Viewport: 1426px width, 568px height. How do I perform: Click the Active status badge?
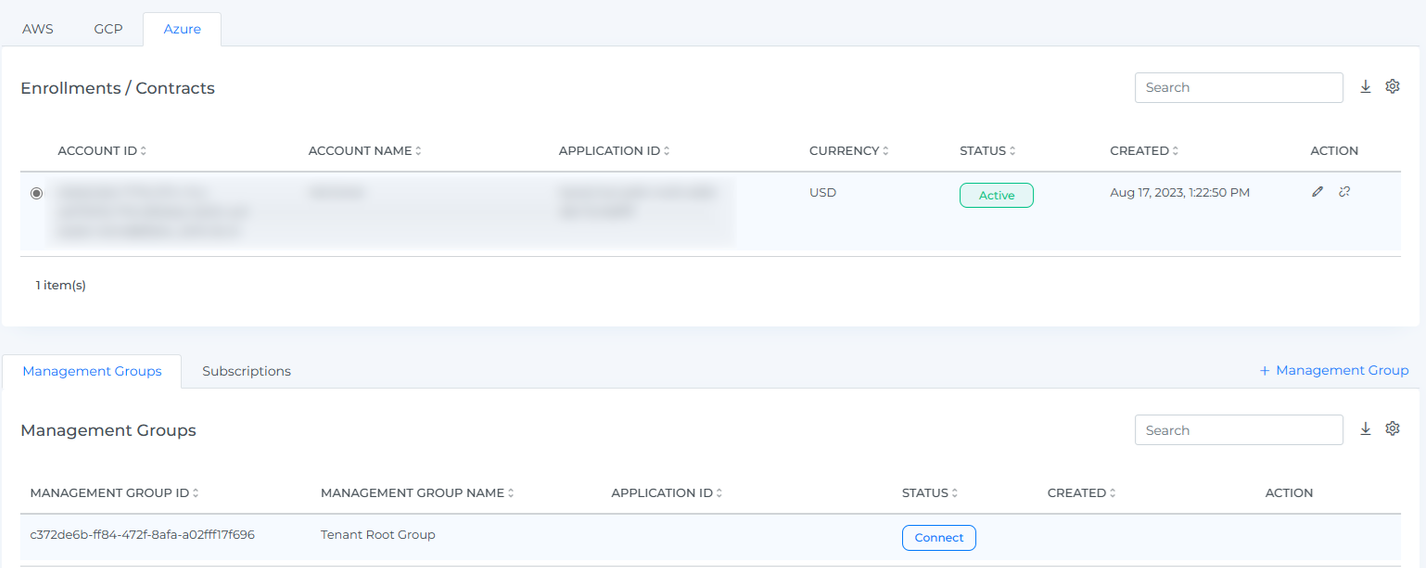(996, 195)
